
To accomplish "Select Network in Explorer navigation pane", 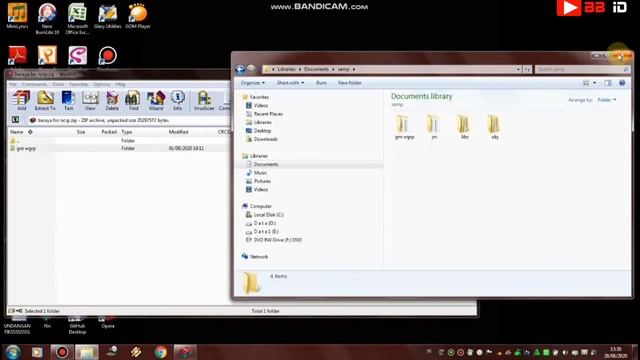I will 255,257.
